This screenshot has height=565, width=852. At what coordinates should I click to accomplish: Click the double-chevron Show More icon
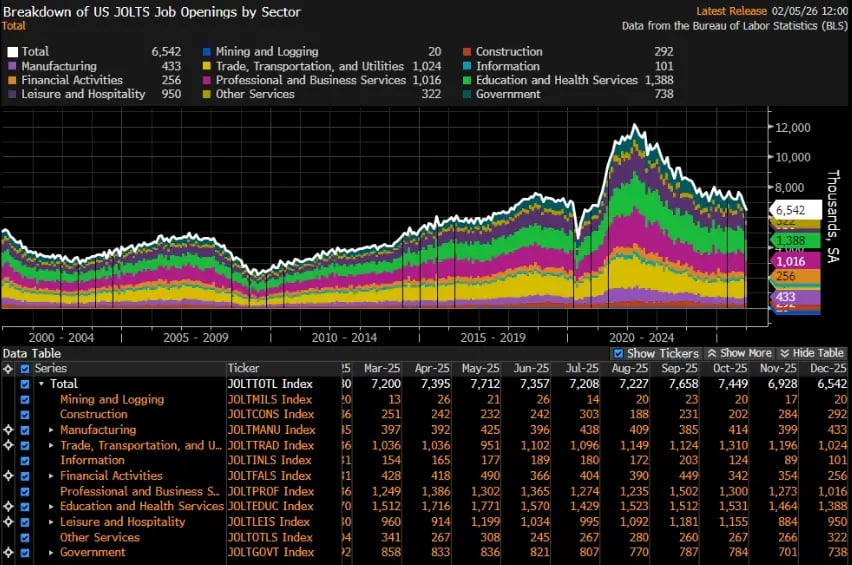pos(711,354)
